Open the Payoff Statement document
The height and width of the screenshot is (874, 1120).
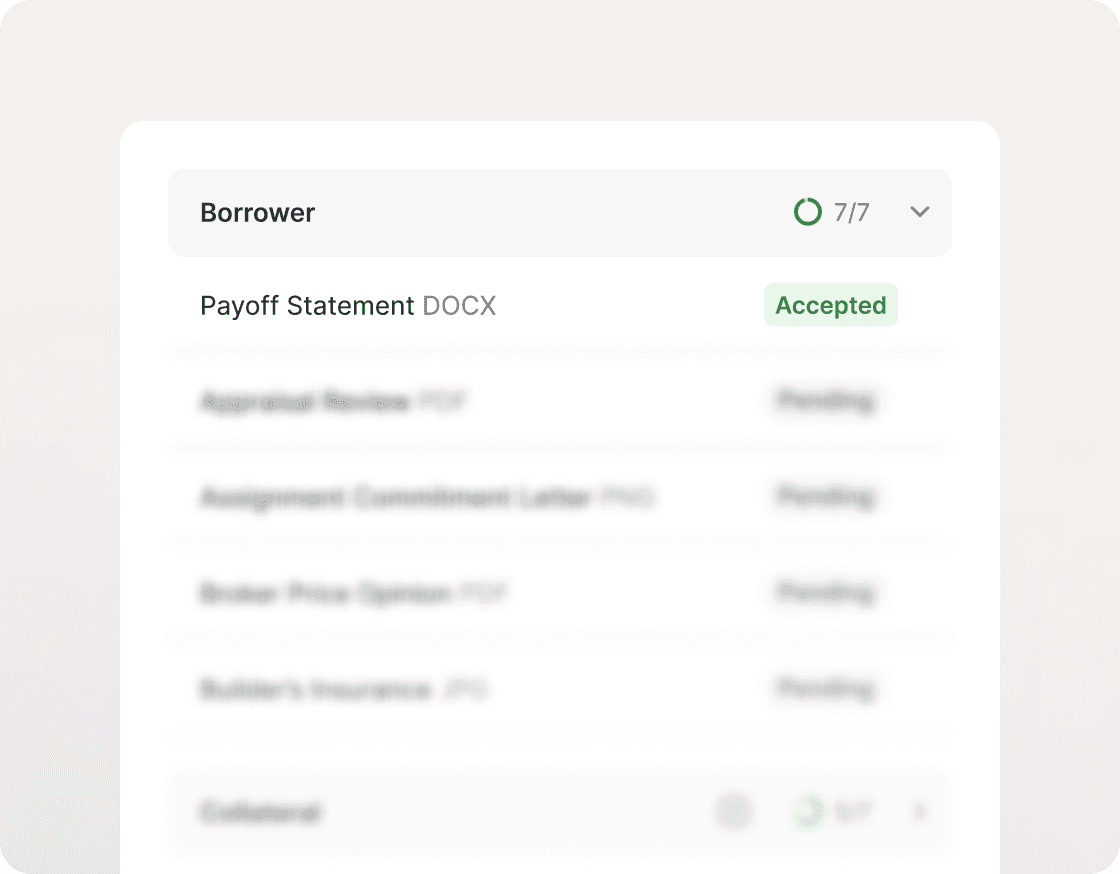(x=307, y=306)
